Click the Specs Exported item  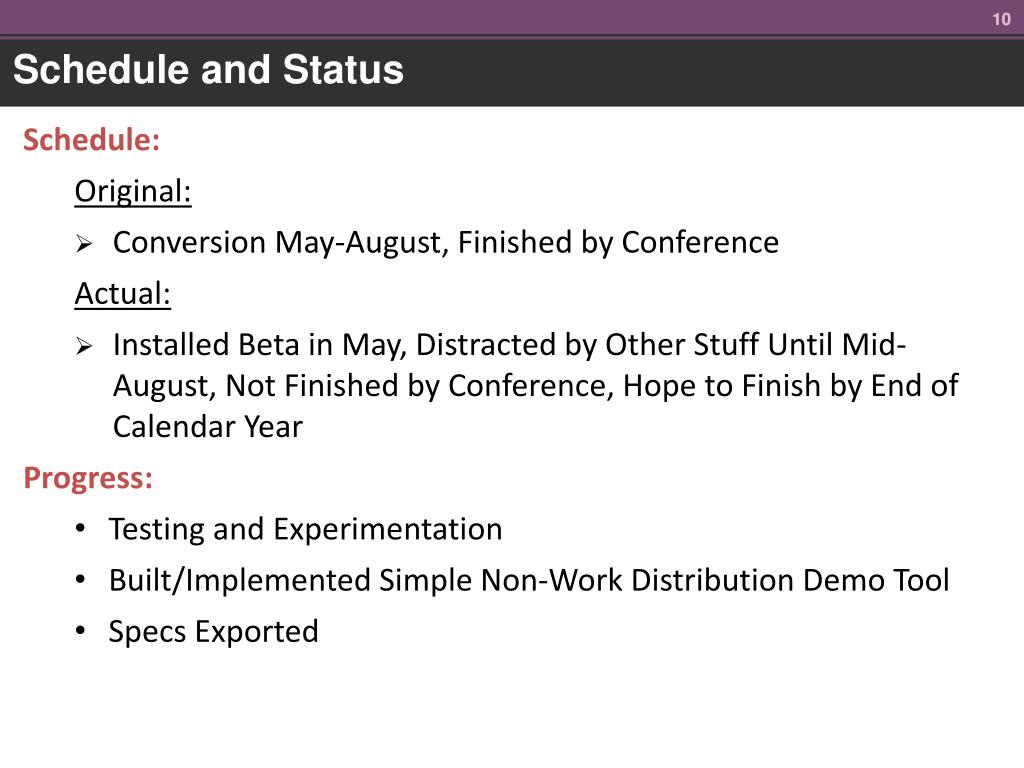point(213,632)
